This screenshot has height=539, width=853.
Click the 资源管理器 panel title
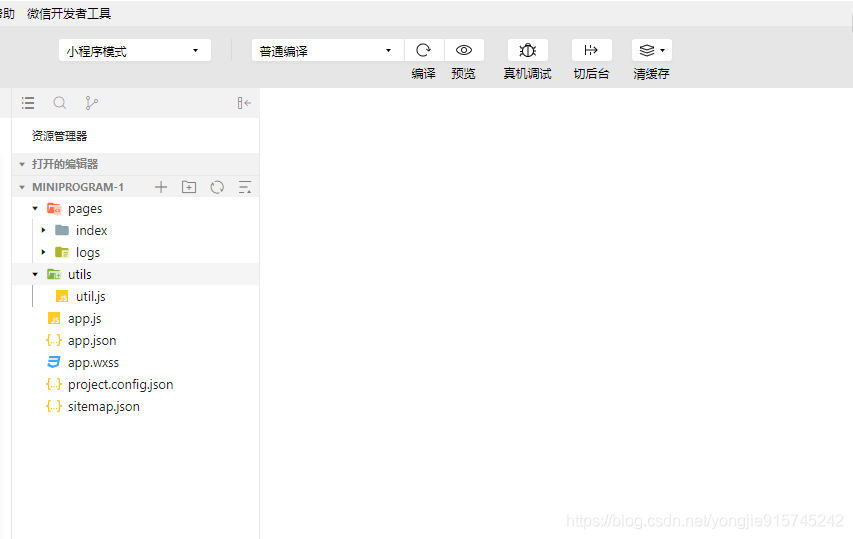coord(59,135)
